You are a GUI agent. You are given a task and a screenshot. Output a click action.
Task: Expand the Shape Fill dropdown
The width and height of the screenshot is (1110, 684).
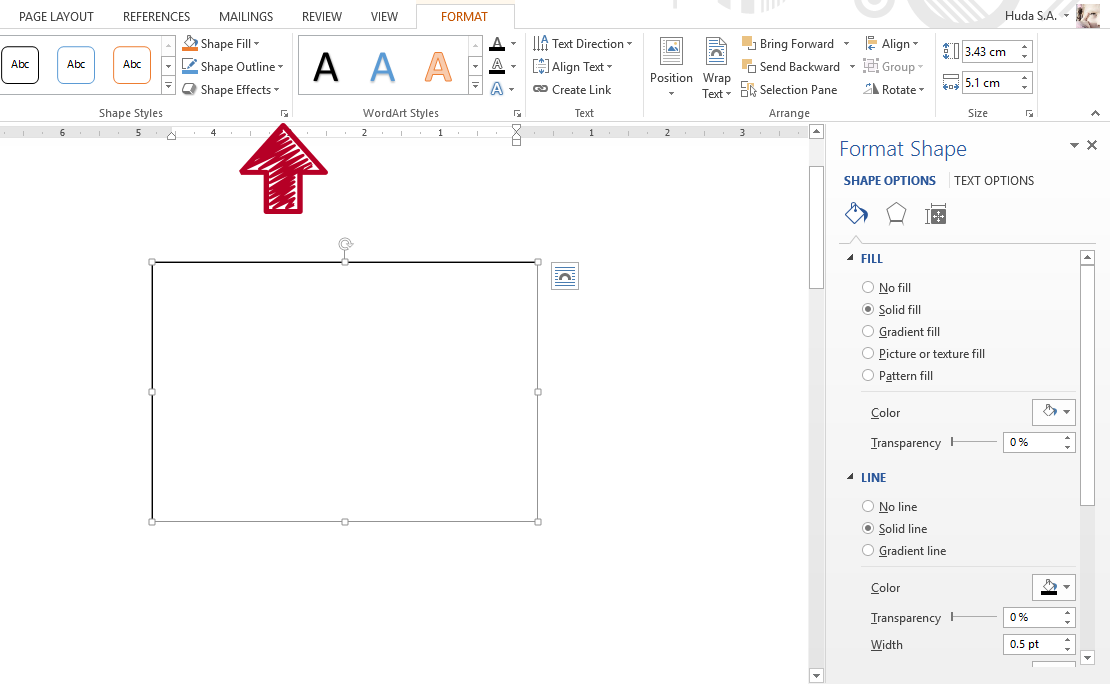click(x=256, y=44)
